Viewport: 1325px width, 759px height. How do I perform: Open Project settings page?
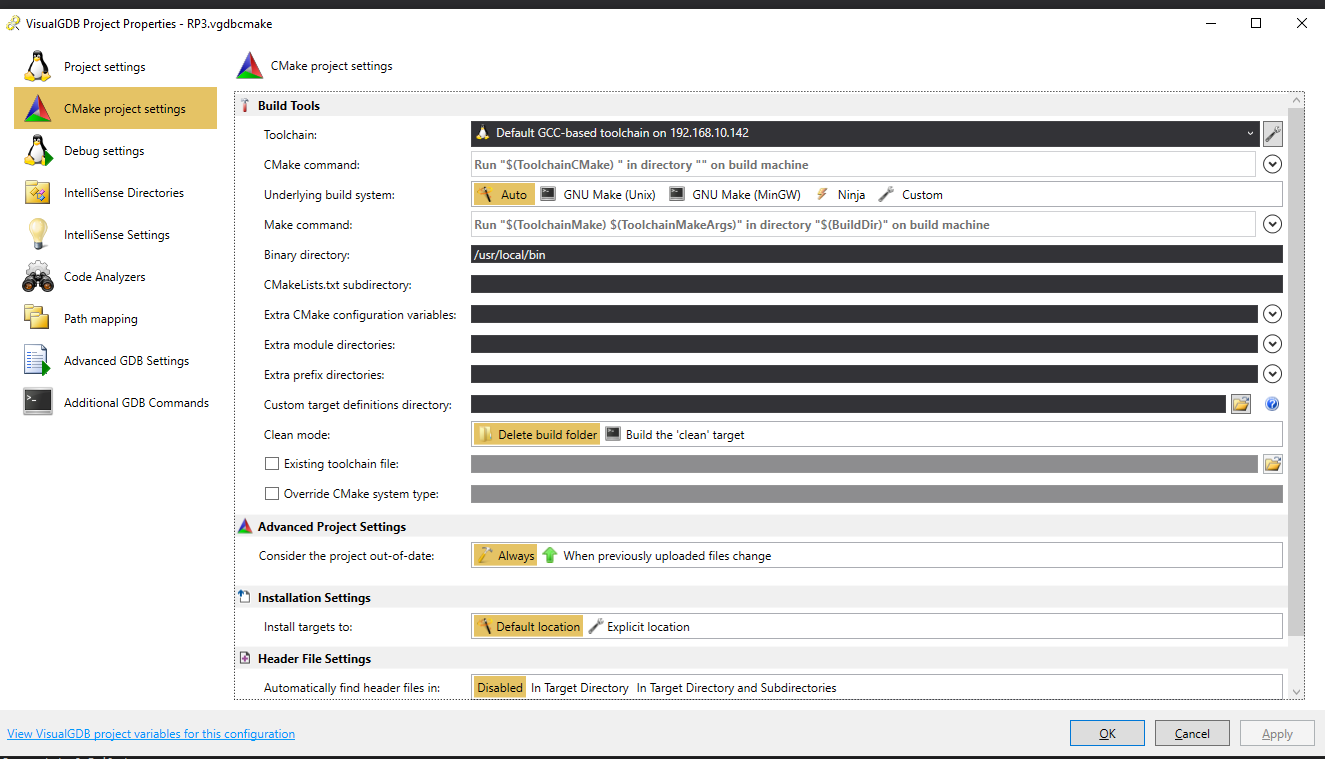[115, 67]
